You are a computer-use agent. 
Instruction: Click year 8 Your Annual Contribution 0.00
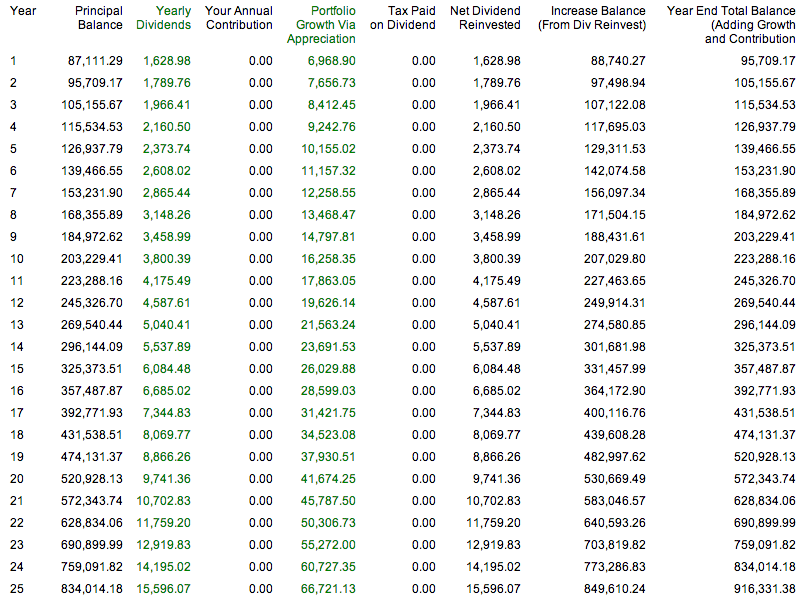(261, 214)
